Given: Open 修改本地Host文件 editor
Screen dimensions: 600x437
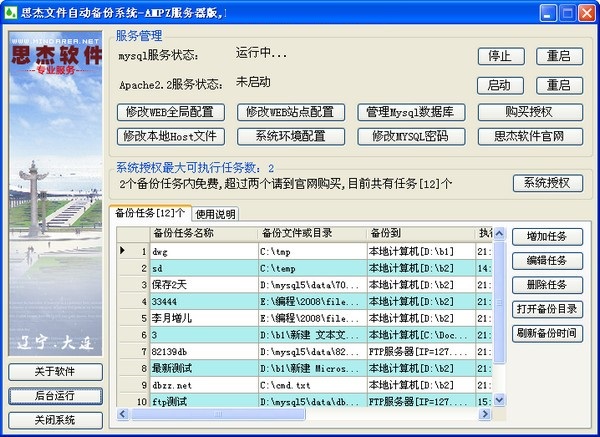Looking at the screenshot, I should pyautogui.click(x=170, y=135).
